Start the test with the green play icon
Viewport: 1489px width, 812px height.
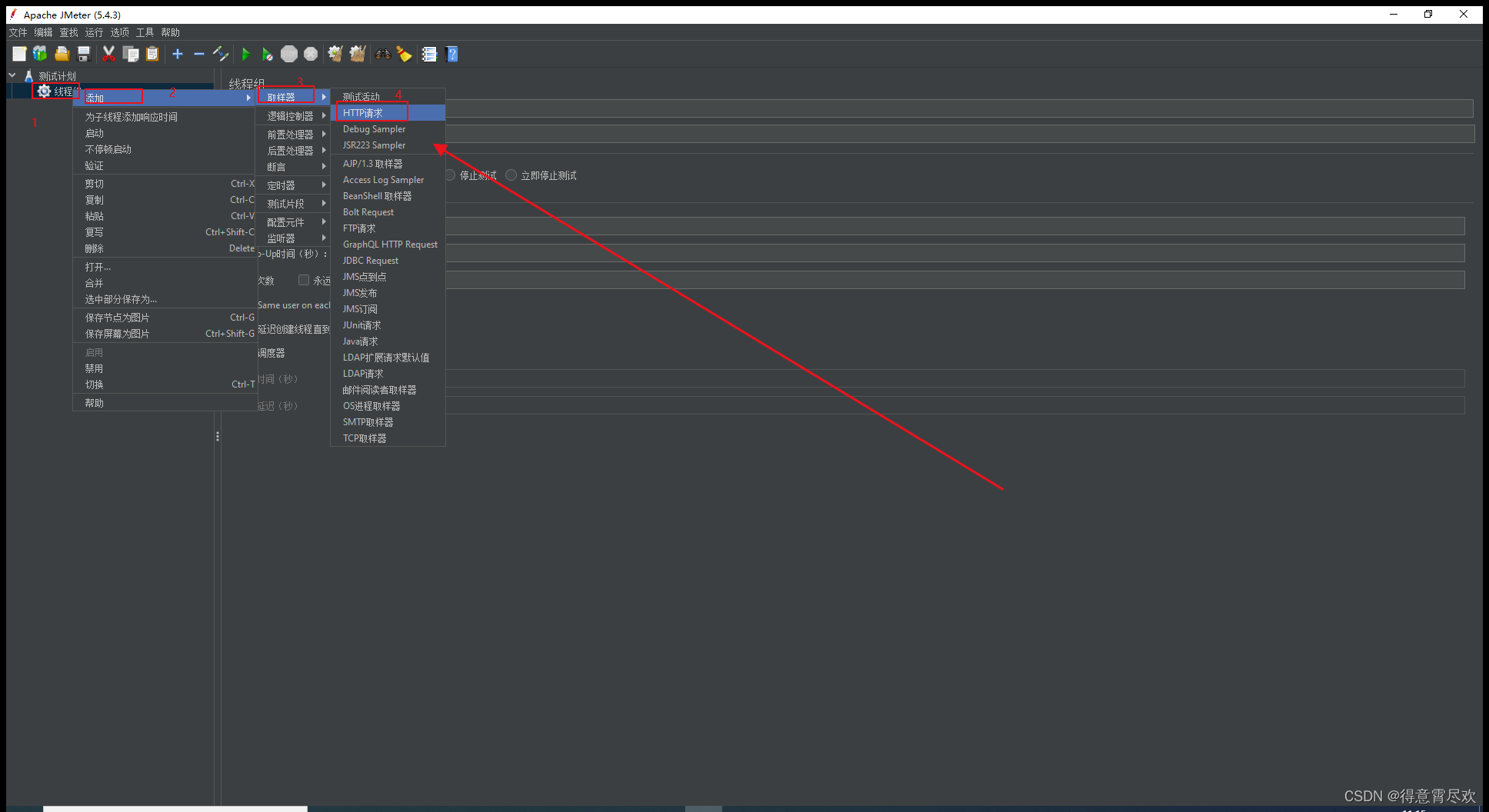click(x=246, y=54)
